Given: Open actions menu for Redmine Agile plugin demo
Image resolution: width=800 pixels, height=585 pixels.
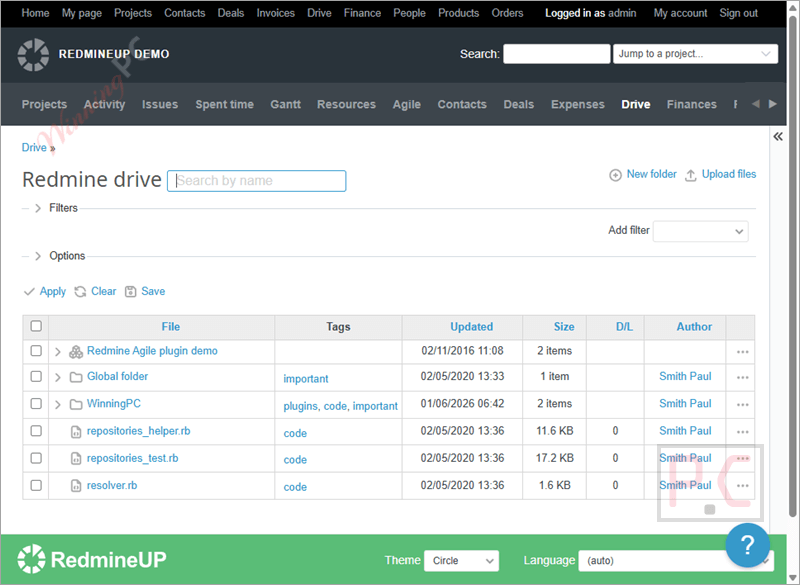Looking at the screenshot, I should click(x=742, y=352).
